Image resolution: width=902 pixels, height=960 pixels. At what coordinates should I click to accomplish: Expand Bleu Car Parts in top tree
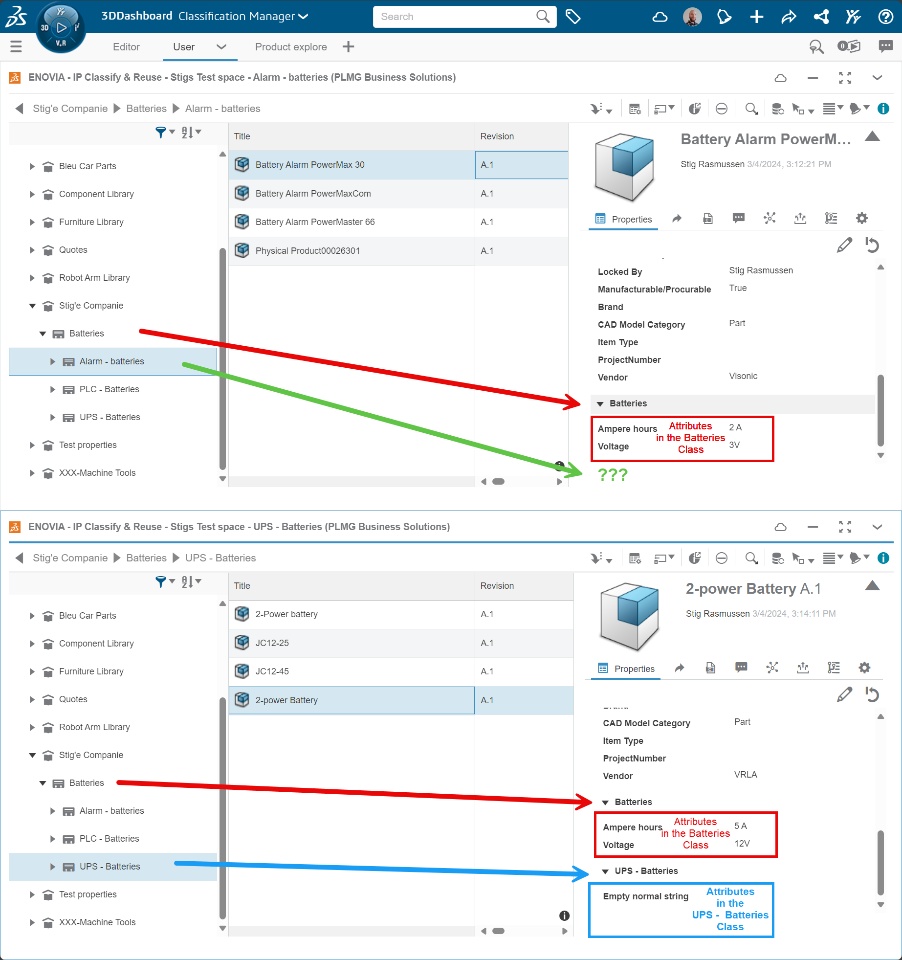click(x=32, y=166)
